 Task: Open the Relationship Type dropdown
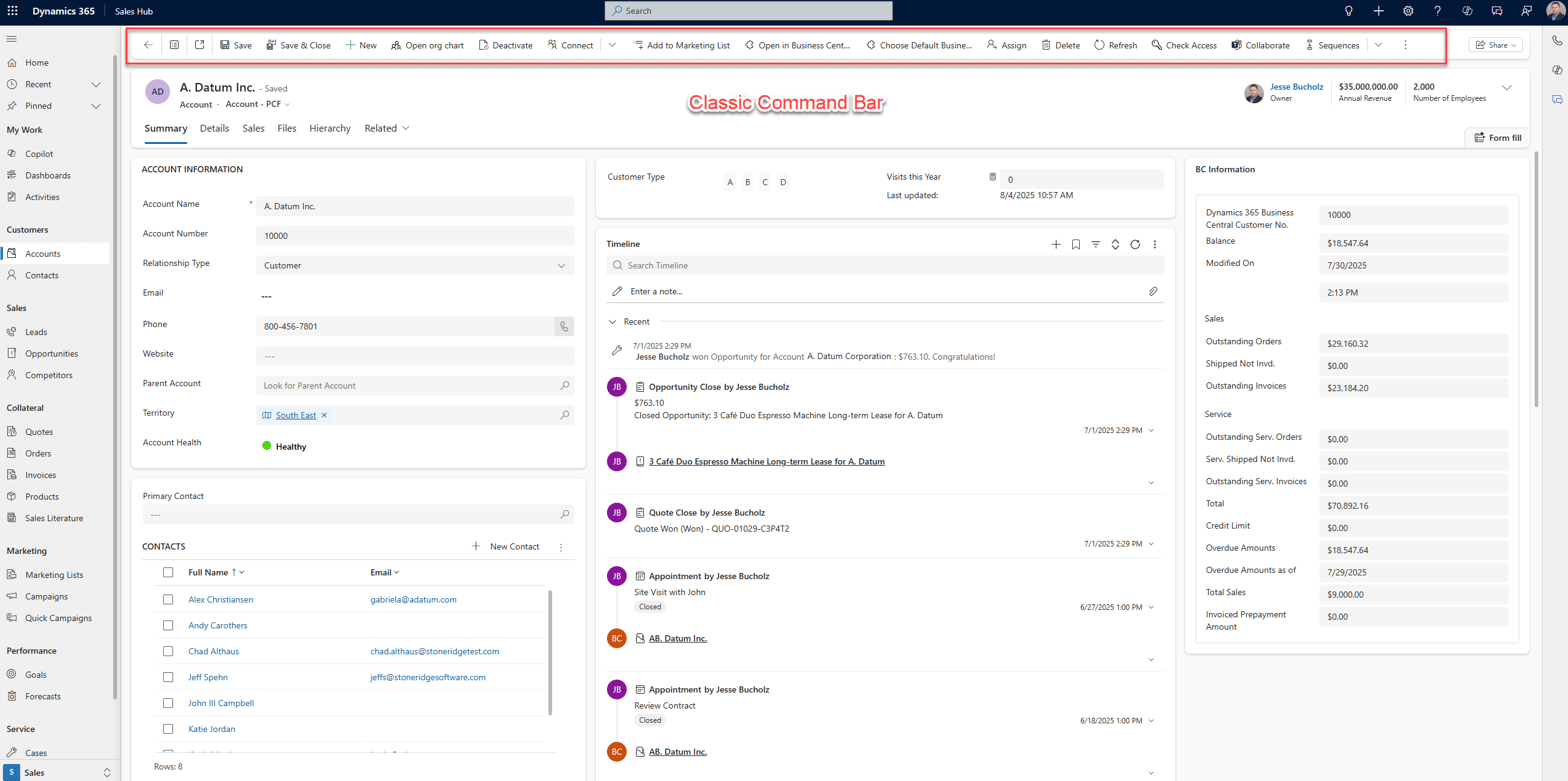click(x=415, y=266)
